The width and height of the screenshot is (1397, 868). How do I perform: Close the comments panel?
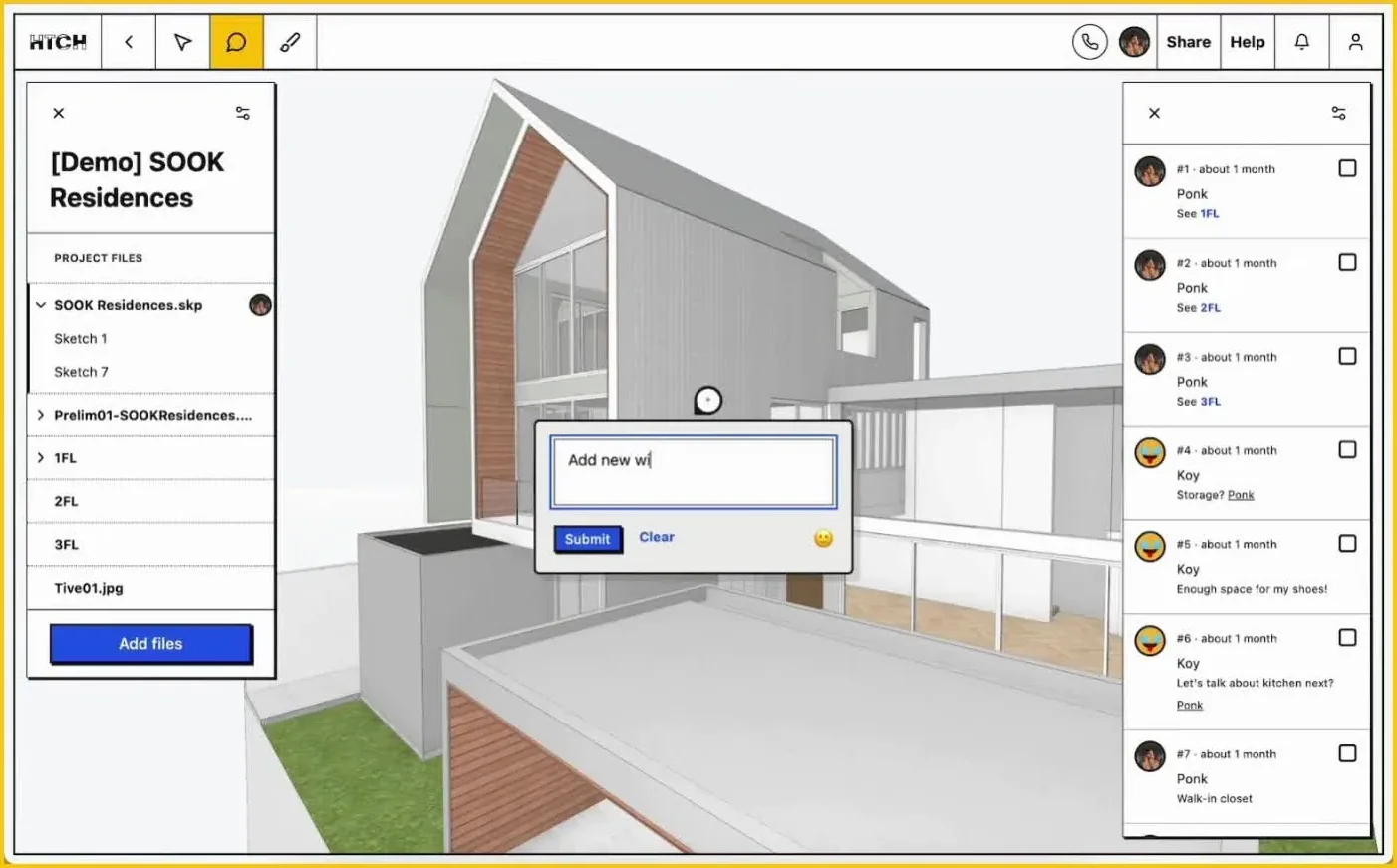point(1154,113)
